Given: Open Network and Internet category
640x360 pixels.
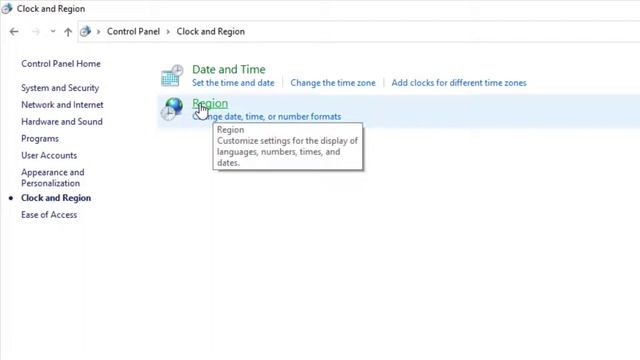Looking at the screenshot, I should (x=62, y=104).
